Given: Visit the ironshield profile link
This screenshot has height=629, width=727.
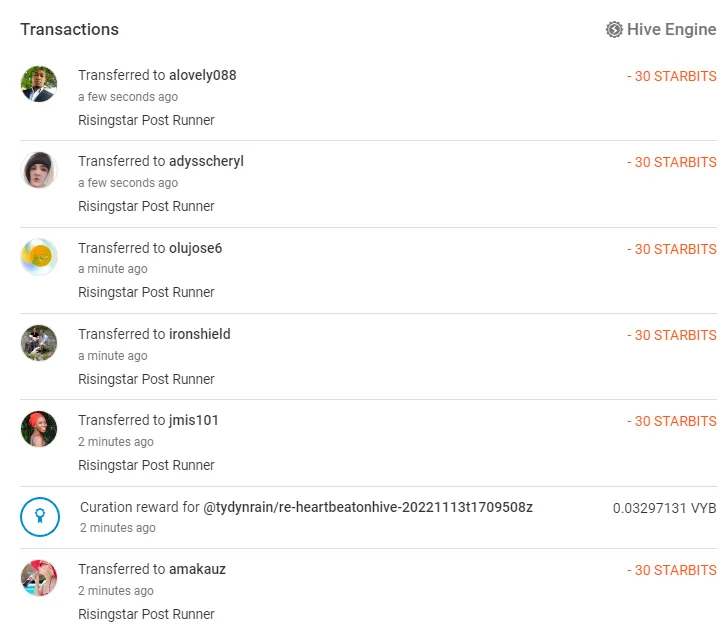Looking at the screenshot, I should tap(200, 334).
